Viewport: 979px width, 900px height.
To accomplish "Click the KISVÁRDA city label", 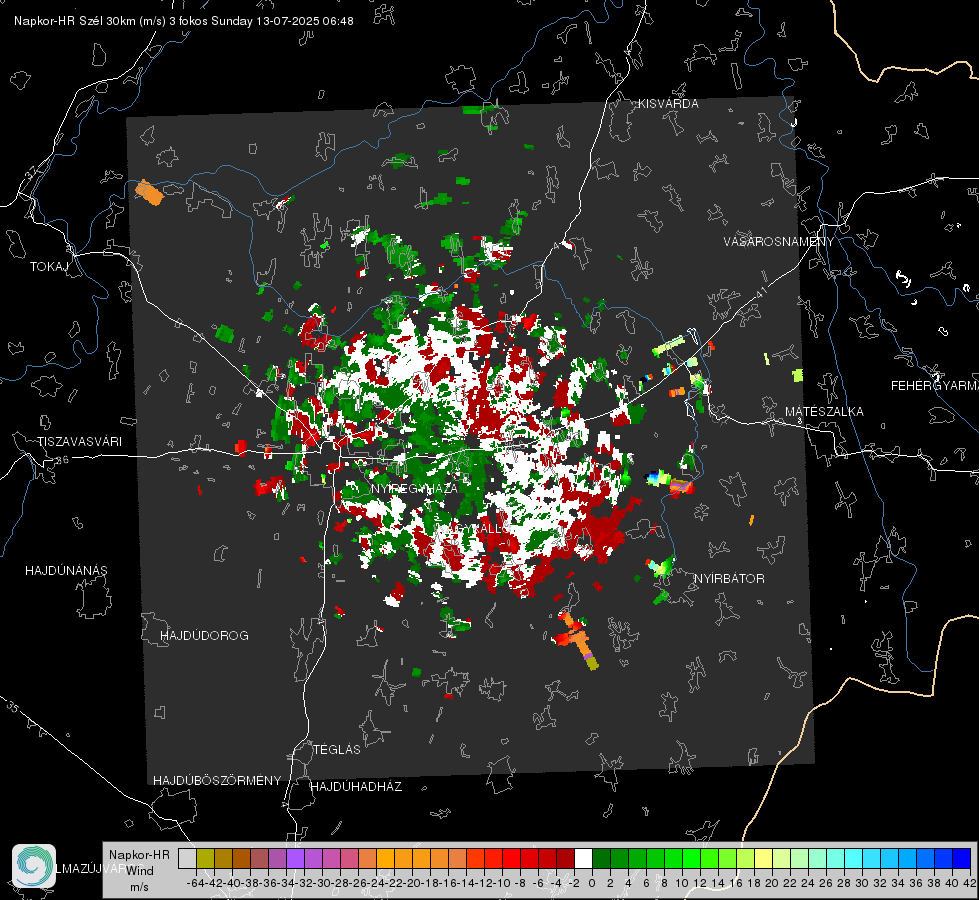I will tap(668, 104).
